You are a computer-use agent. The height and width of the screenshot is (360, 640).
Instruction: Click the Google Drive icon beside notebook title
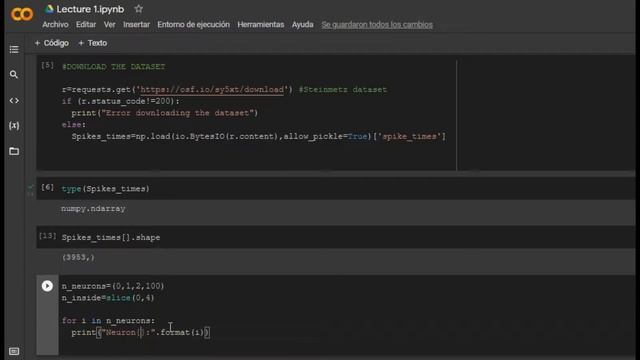coord(50,9)
